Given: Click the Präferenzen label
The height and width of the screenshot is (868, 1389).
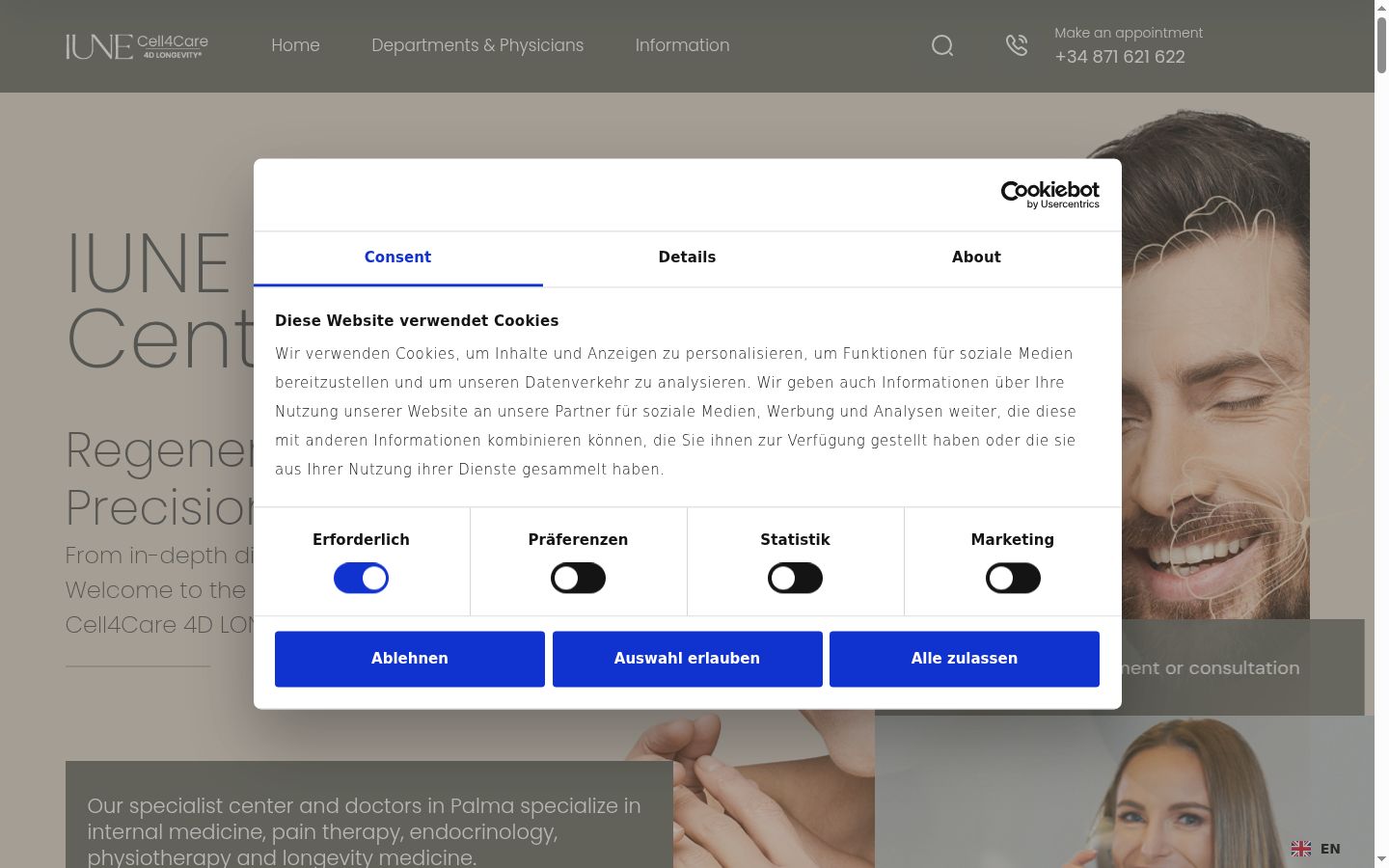Looking at the screenshot, I should (x=578, y=540).
